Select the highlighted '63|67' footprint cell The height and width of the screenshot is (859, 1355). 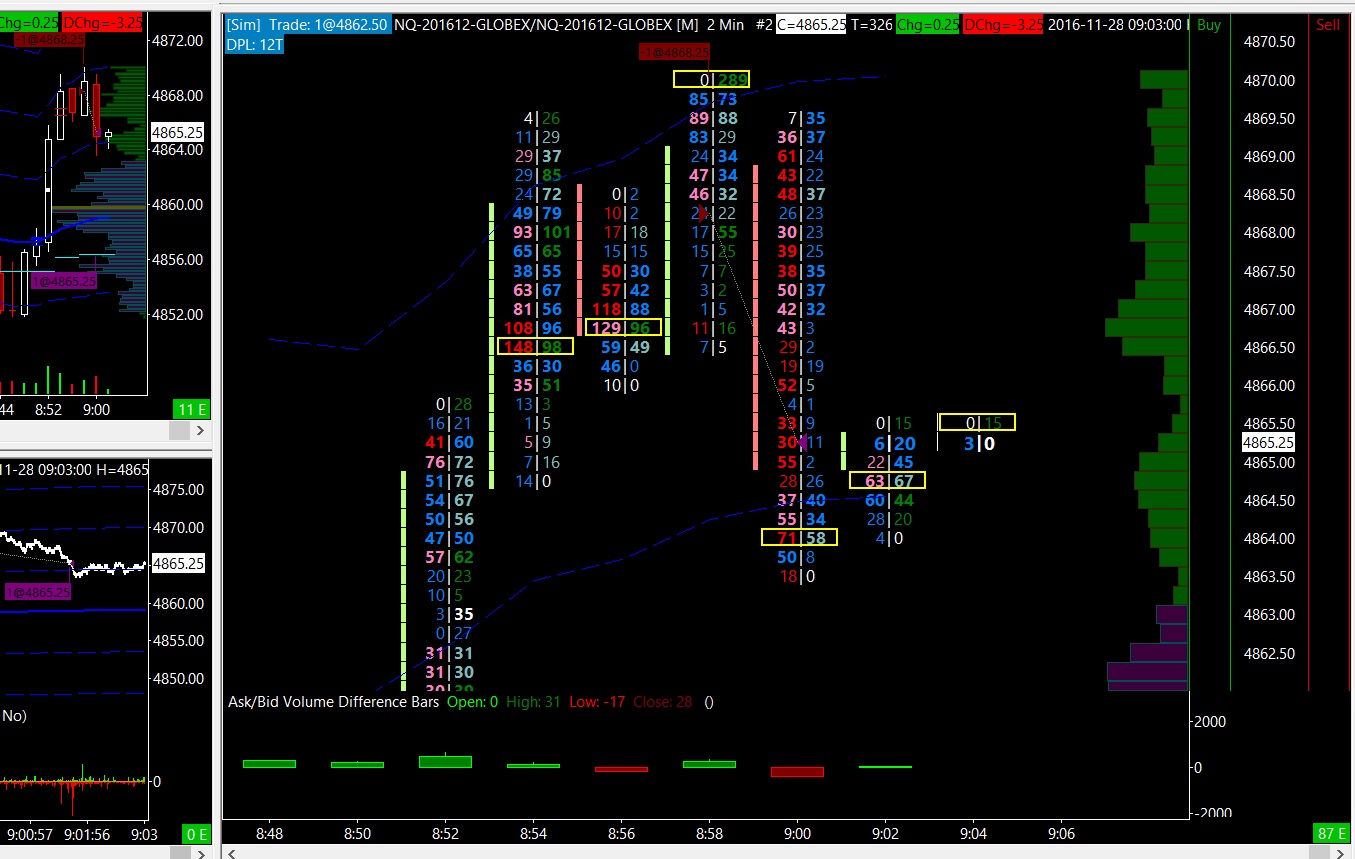tap(887, 481)
